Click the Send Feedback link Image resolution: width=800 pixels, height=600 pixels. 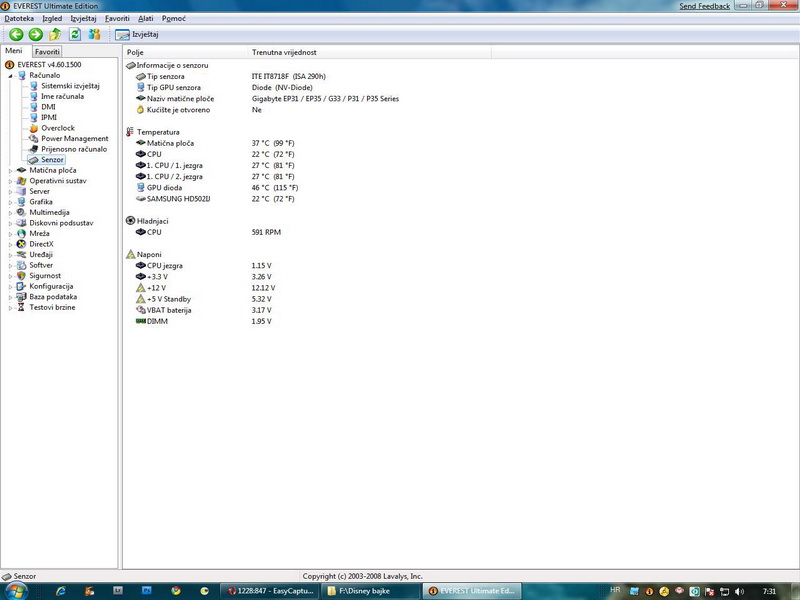704,6
